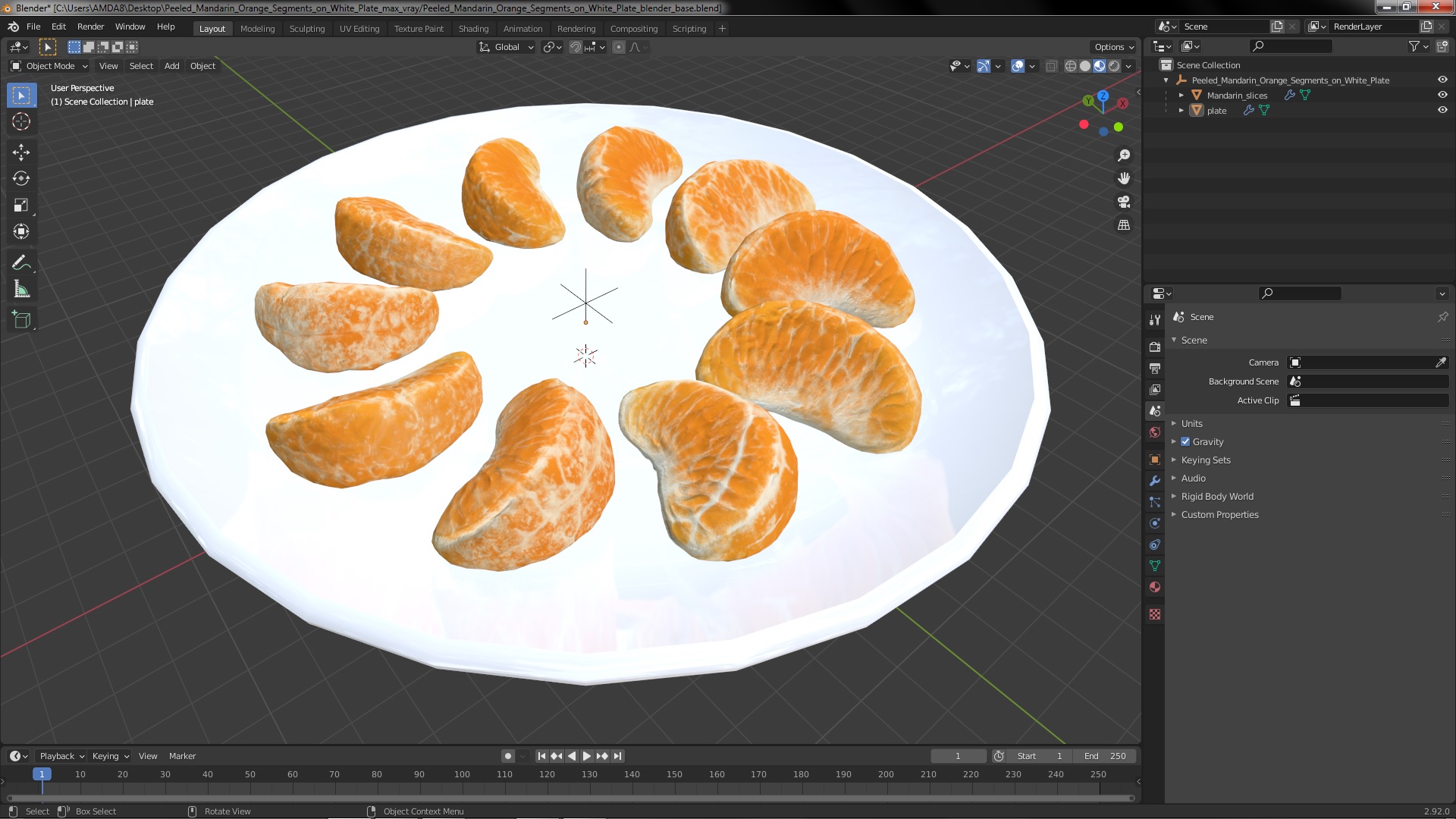Select the Add Cube tool
This screenshot has width=1456, height=819.
click(x=21, y=320)
